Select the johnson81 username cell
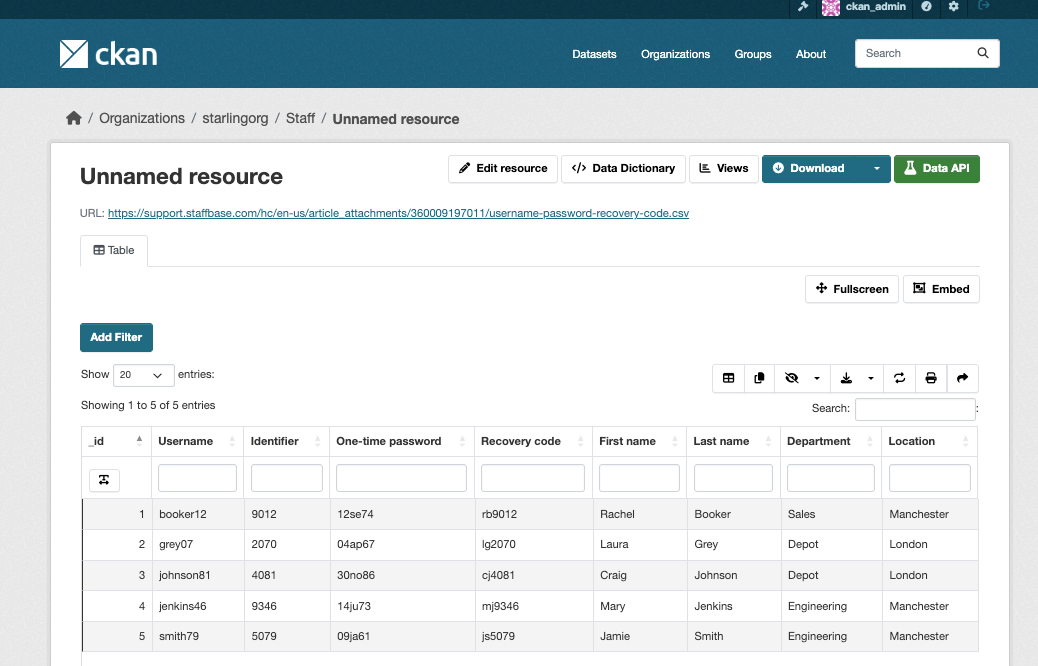 click(x=198, y=575)
